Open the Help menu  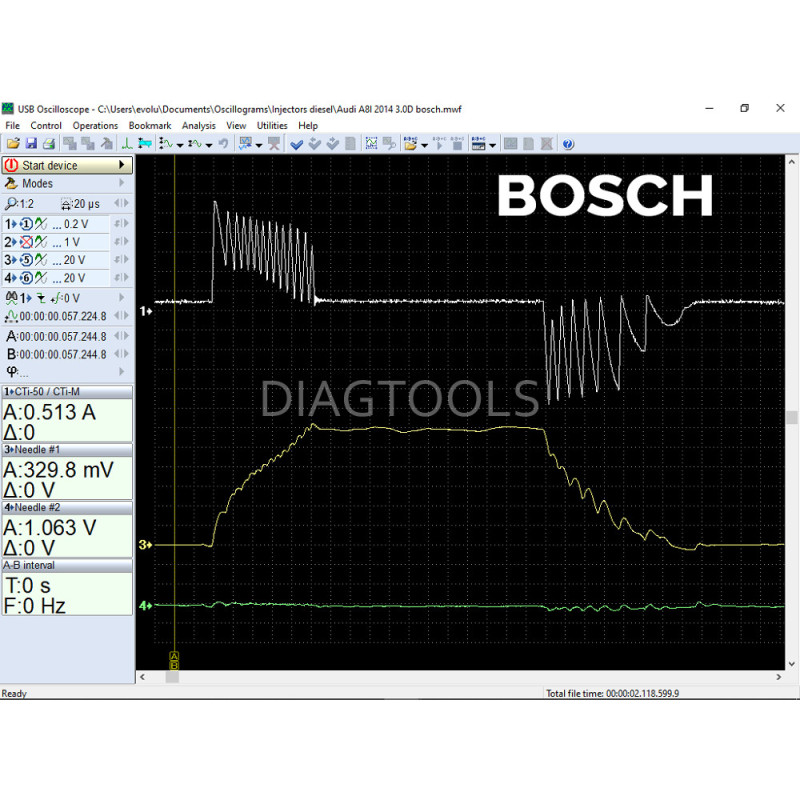[x=308, y=126]
